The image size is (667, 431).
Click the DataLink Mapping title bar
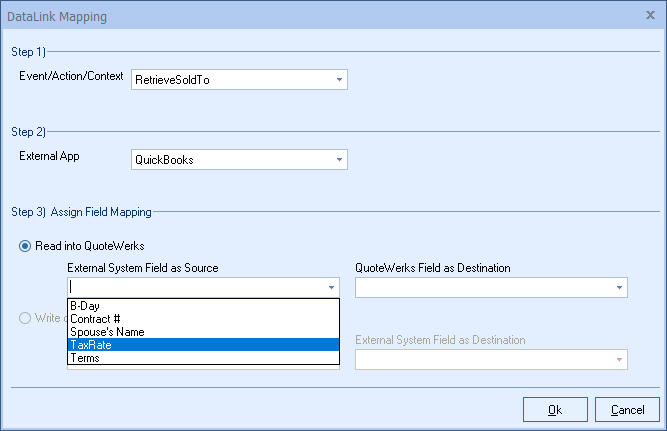tap(300, 16)
